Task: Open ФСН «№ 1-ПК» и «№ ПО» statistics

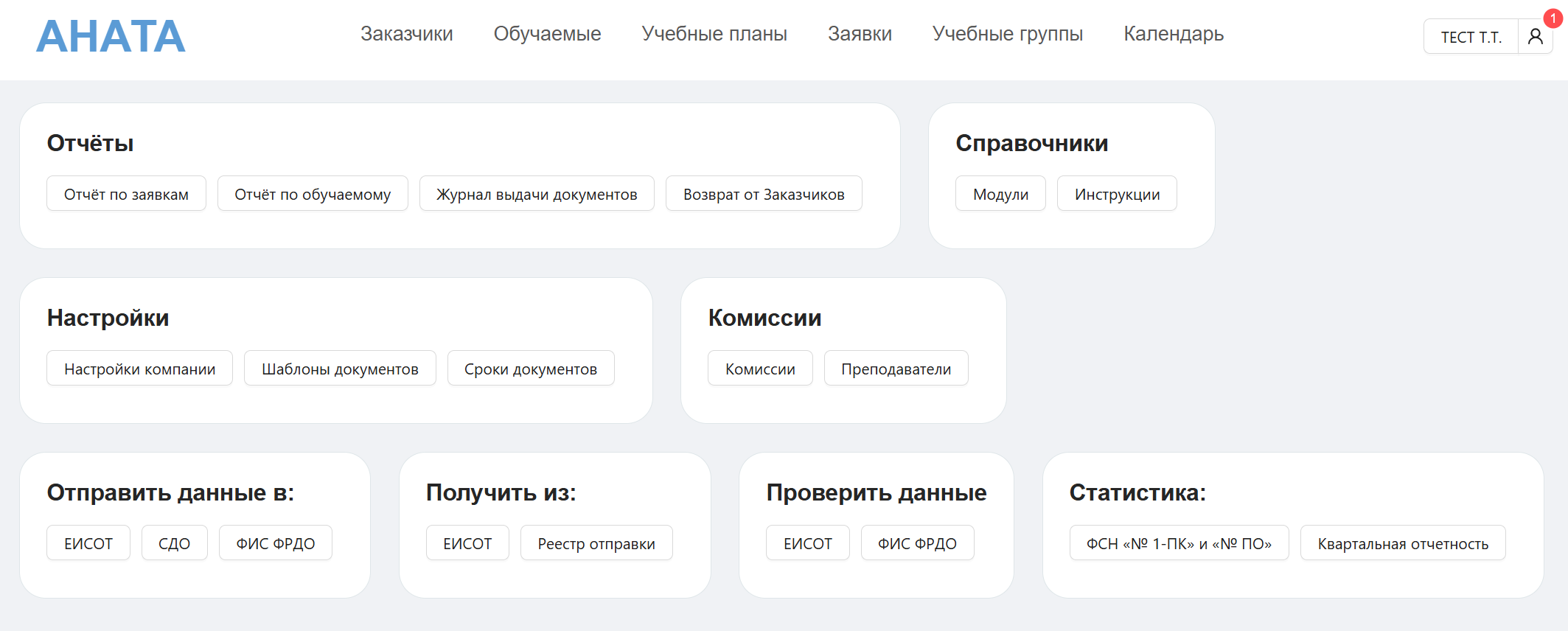Action: click(x=1179, y=543)
